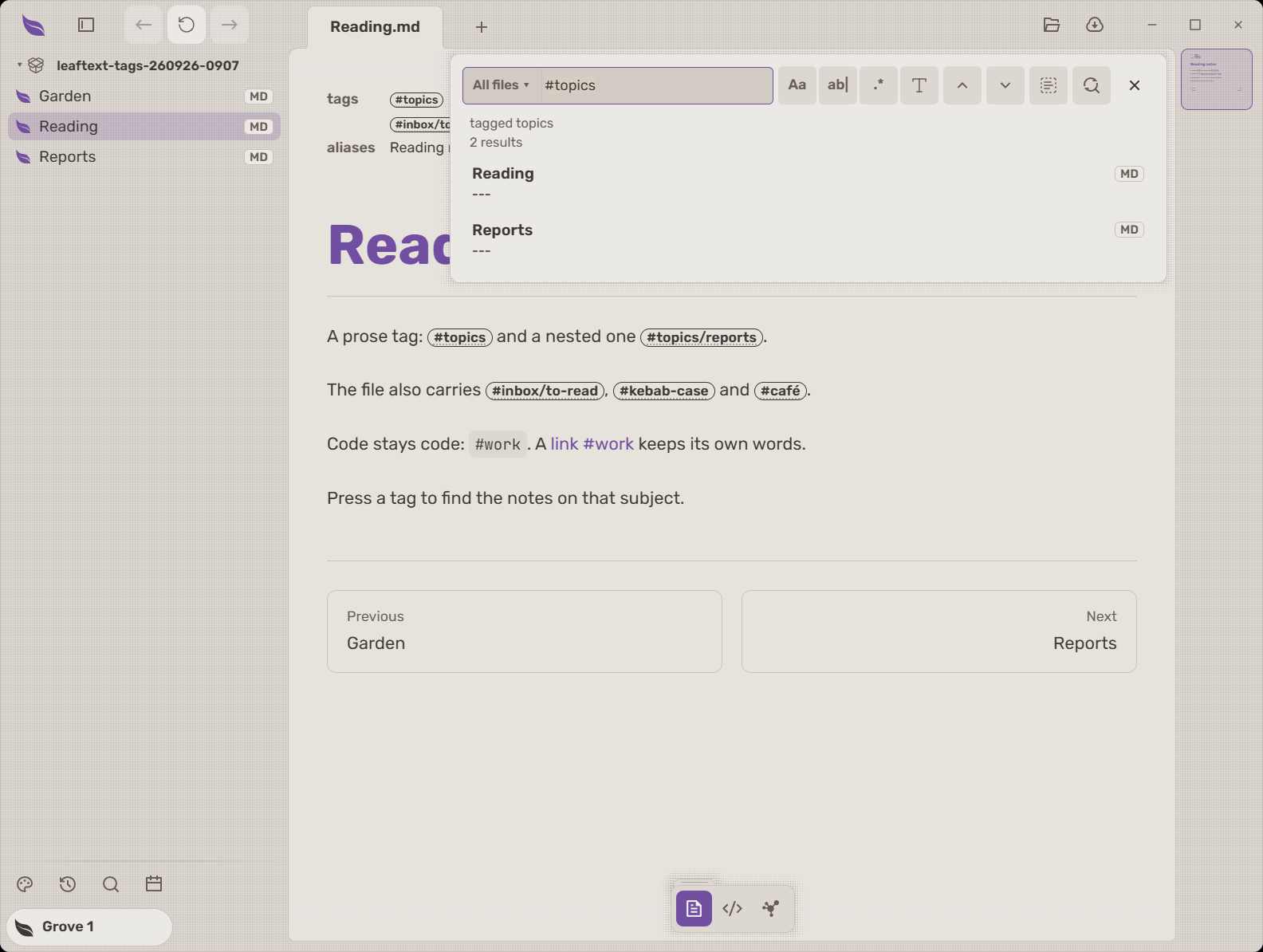
Task: Click the #topics/reports tag in prose
Action: coord(702,337)
